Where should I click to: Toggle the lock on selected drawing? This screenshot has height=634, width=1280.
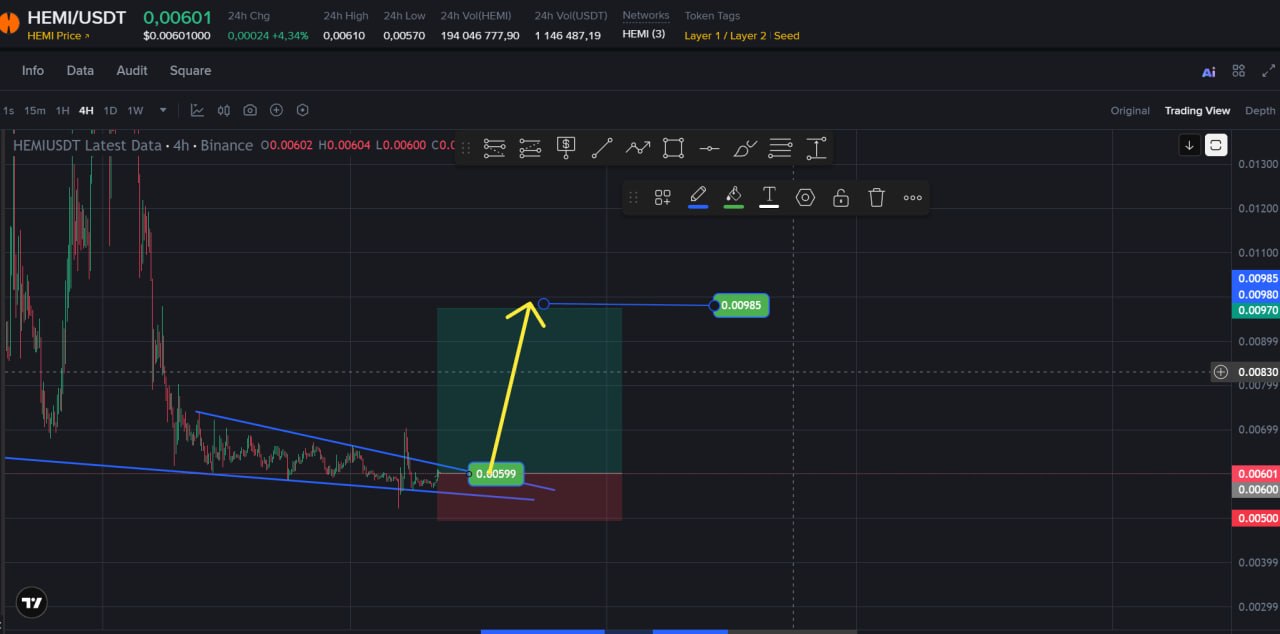tap(841, 198)
